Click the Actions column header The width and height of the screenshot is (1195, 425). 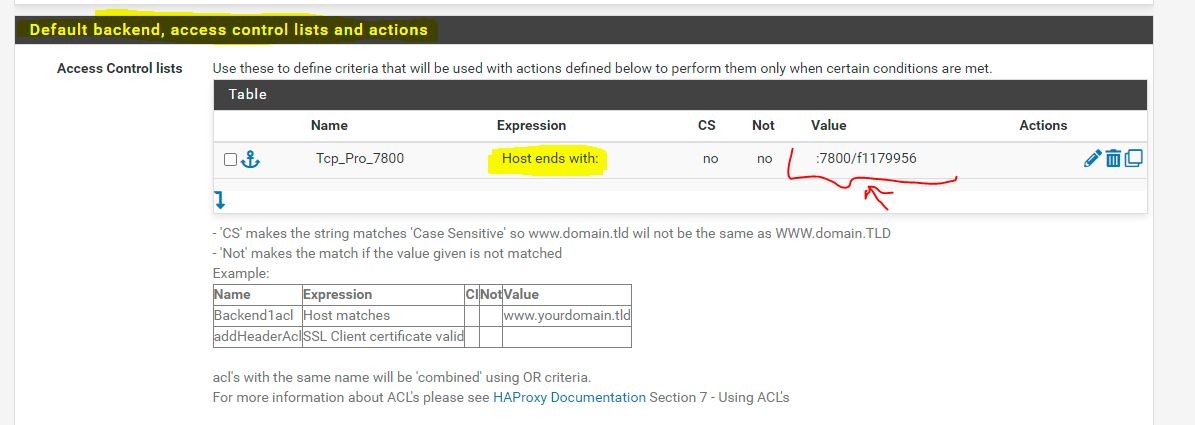tap(1043, 125)
